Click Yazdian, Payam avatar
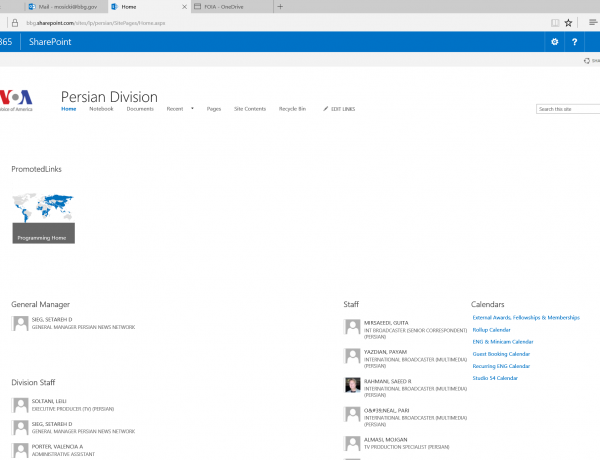 tap(352, 356)
